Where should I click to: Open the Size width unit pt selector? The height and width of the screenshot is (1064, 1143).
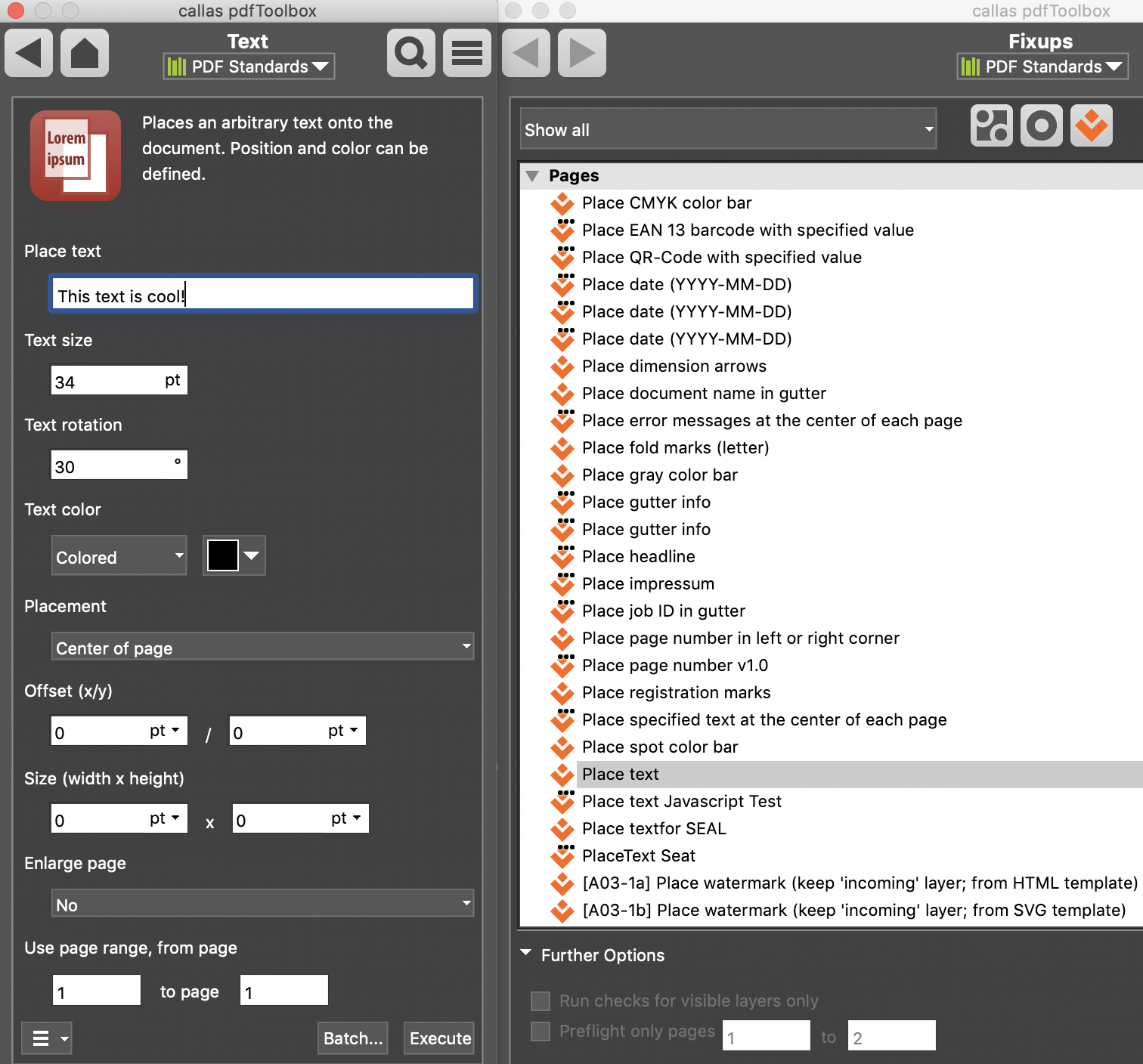point(165,818)
